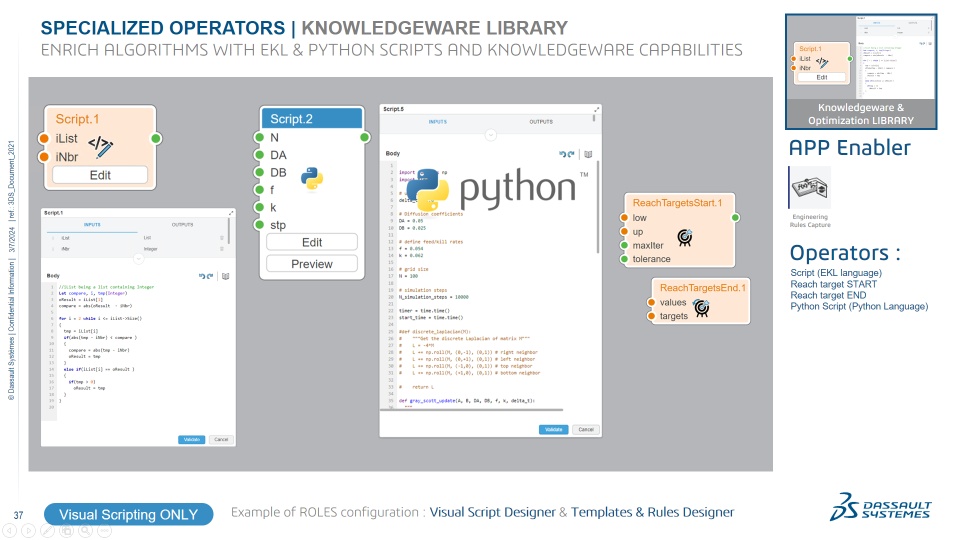Open slideshow more options icon
The height and width of the screenshot is (540, 960).
(105, 531)
